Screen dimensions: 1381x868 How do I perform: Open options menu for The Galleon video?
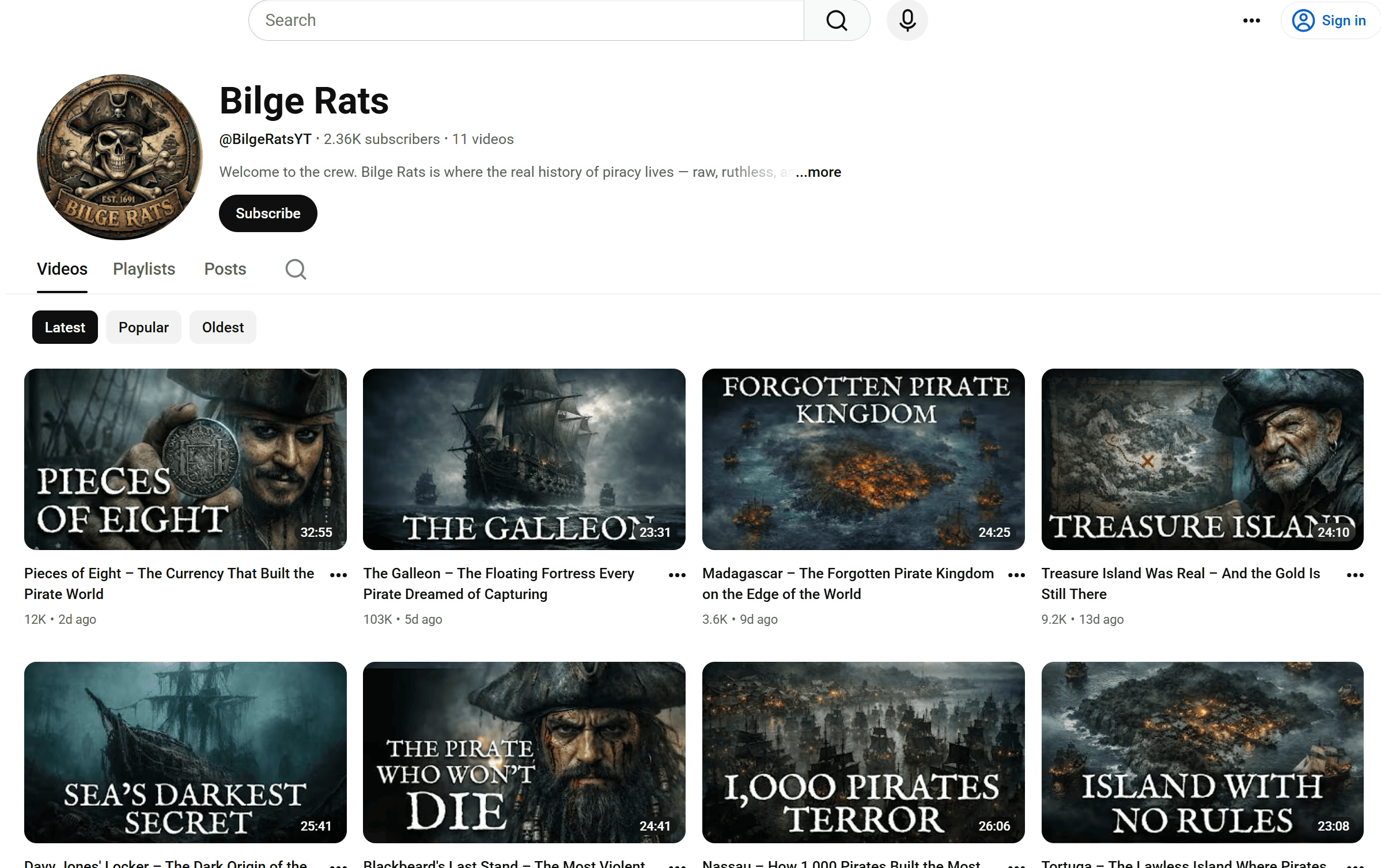tap(677, 575)
